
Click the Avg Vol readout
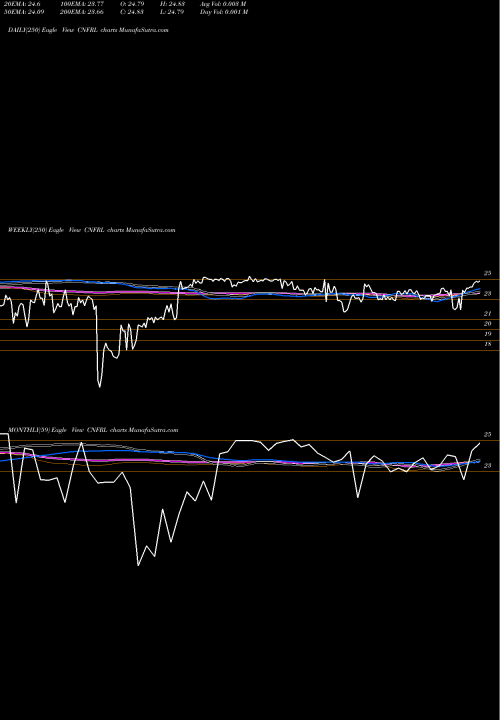[223, 4]
